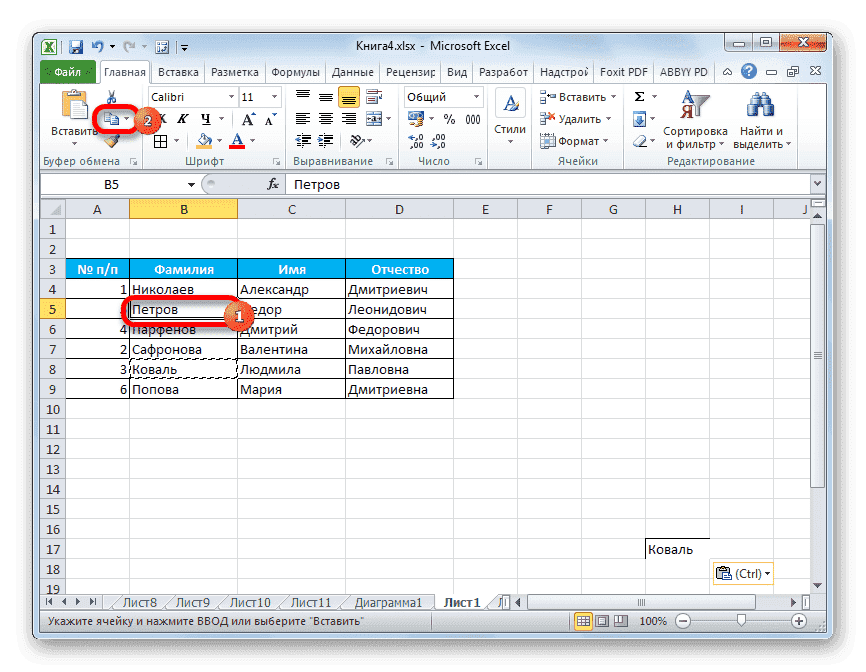Screen dimensions: 866x672
Task: Open the font size dropdown showing 11
Action: (x=272, y=96)
